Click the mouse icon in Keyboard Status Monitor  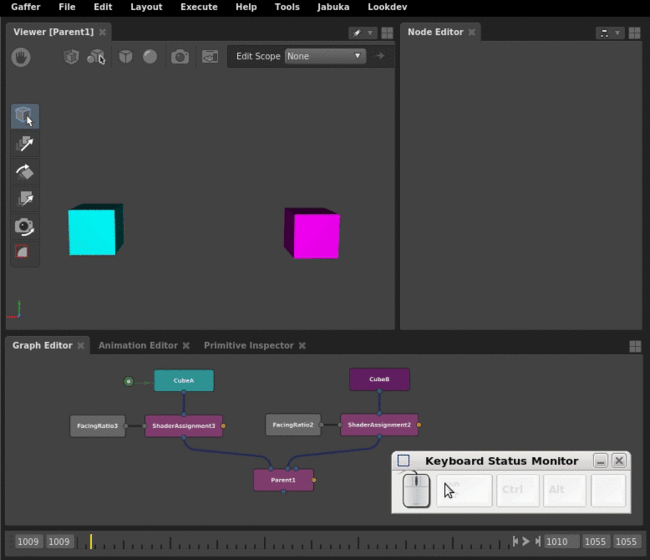416,490
